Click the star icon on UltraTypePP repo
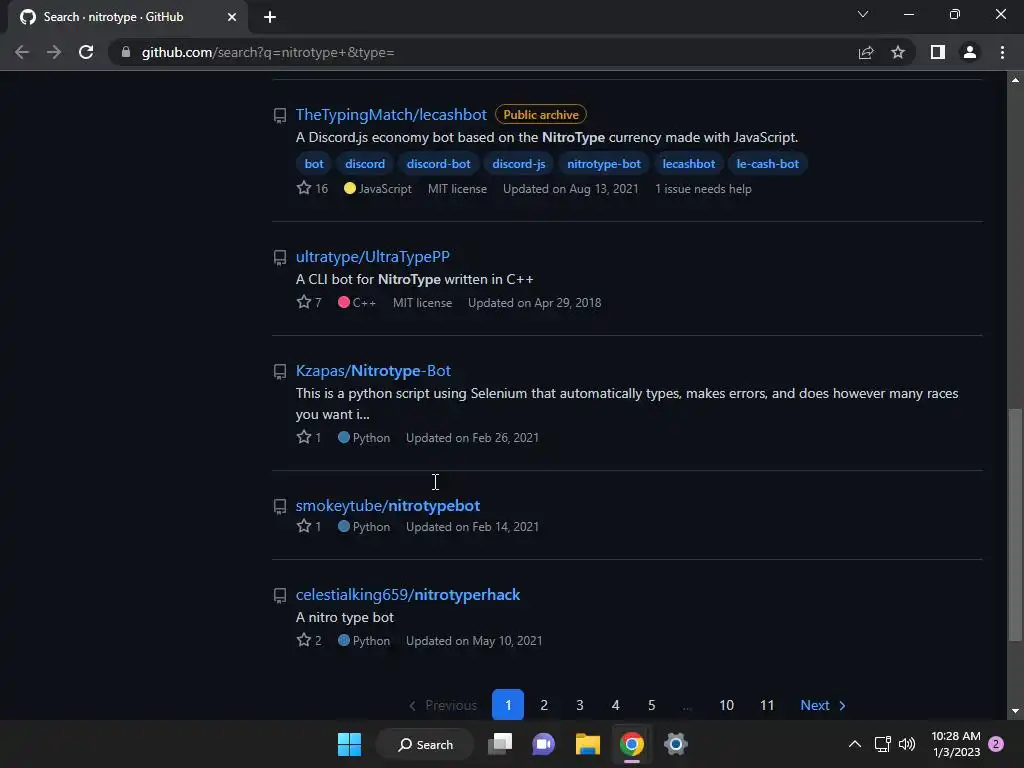 (x=304, y=302)
